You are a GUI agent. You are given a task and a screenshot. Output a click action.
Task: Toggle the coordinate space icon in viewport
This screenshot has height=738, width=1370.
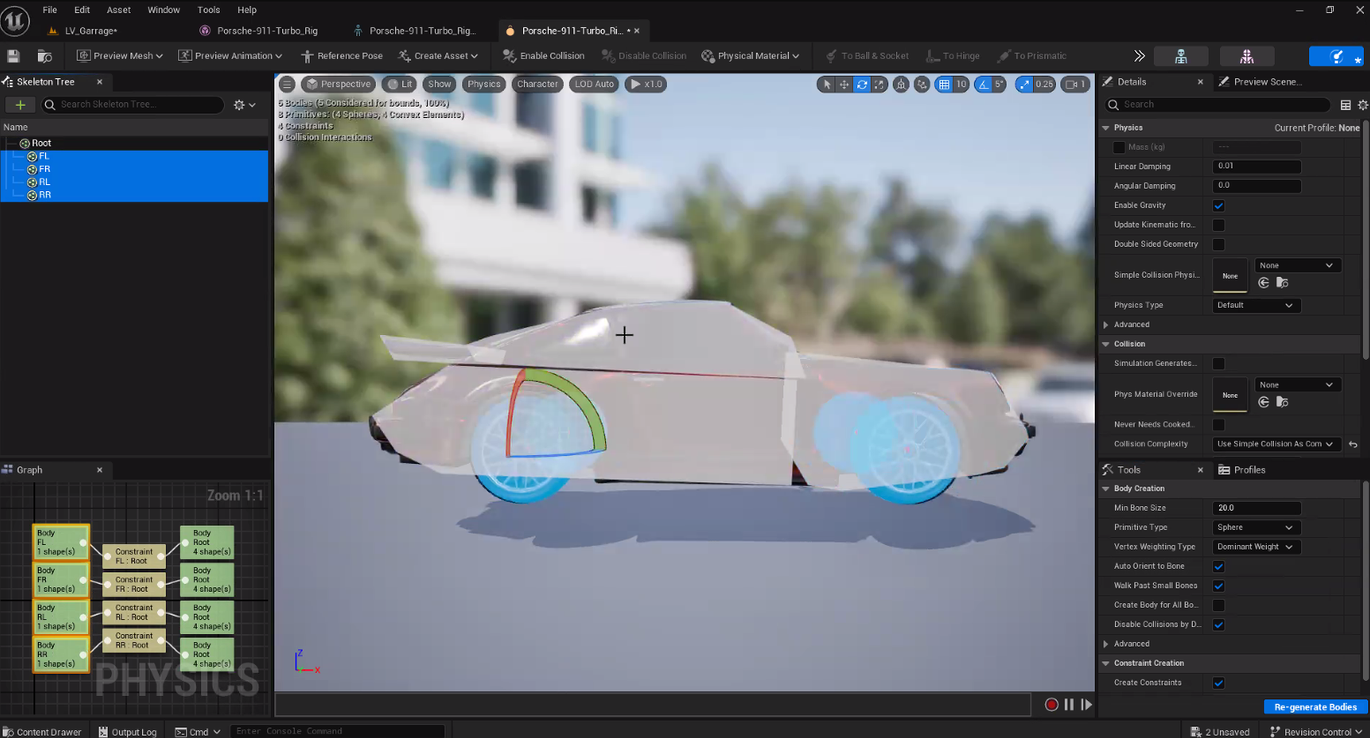tap(901, 84)
